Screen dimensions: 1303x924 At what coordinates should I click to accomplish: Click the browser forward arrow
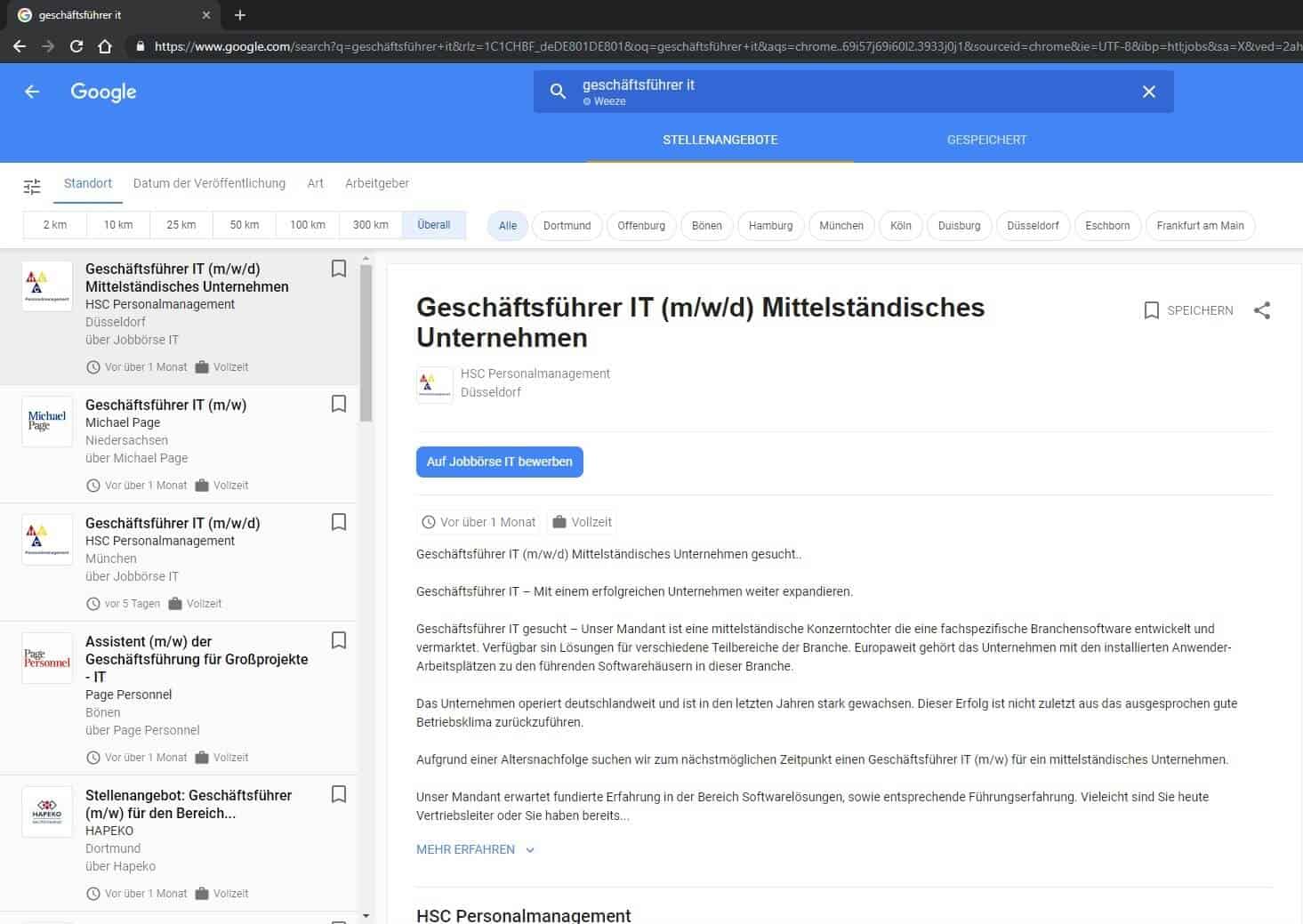[x=48, y=46]
